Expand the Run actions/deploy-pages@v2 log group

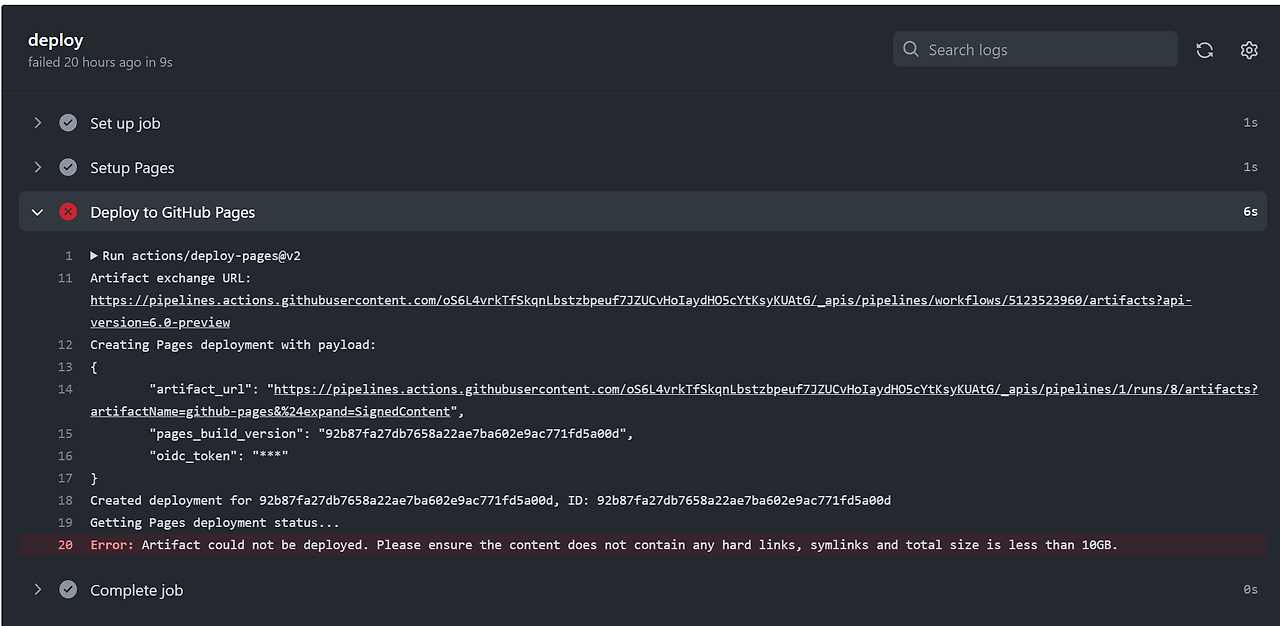coord(92,255)
